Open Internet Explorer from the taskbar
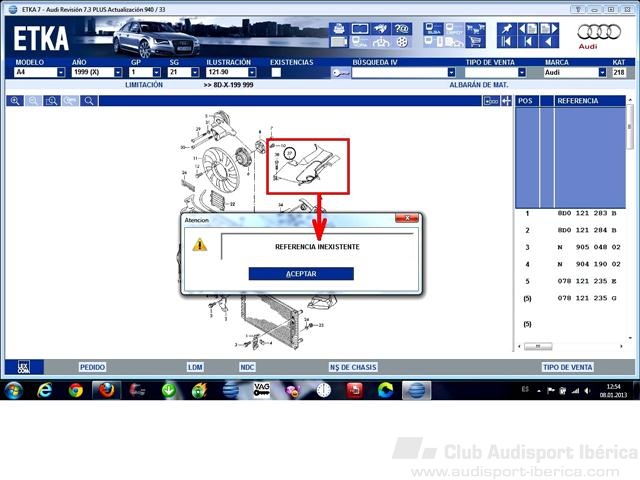The width and height of the screenshot is (640, 480). 44,391
